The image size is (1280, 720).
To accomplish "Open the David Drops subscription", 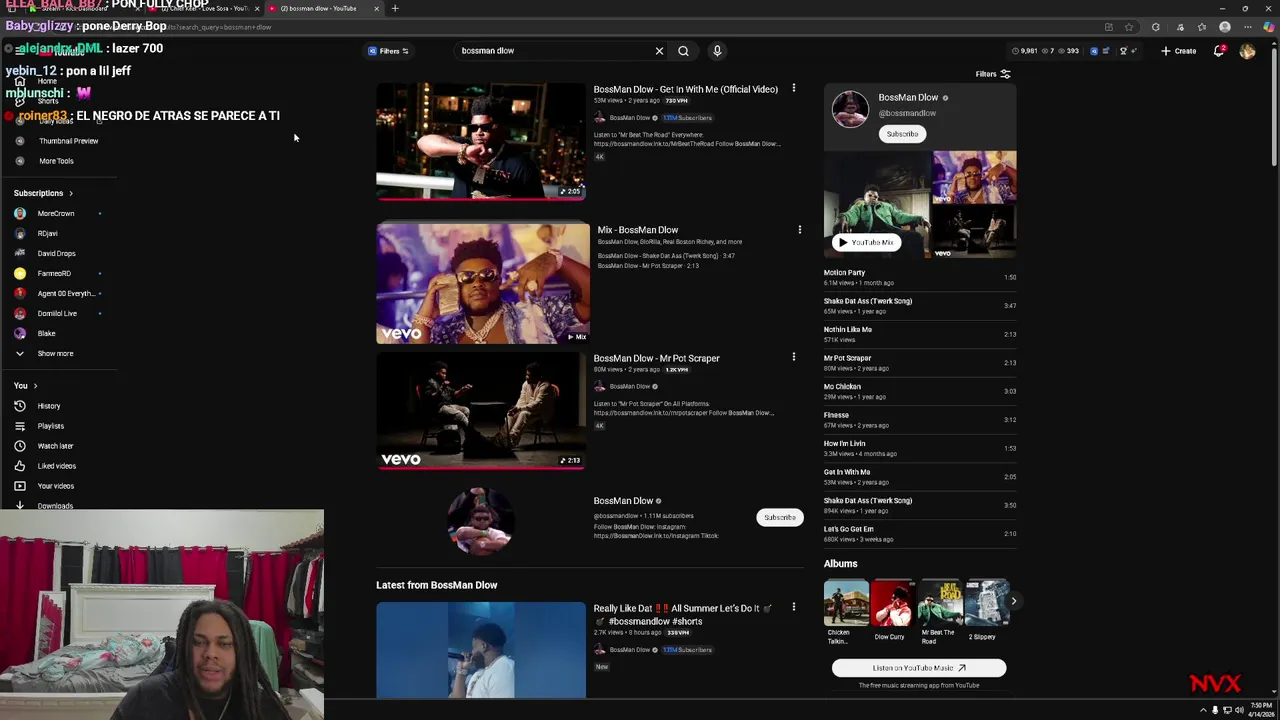I will tap(56, 253).
